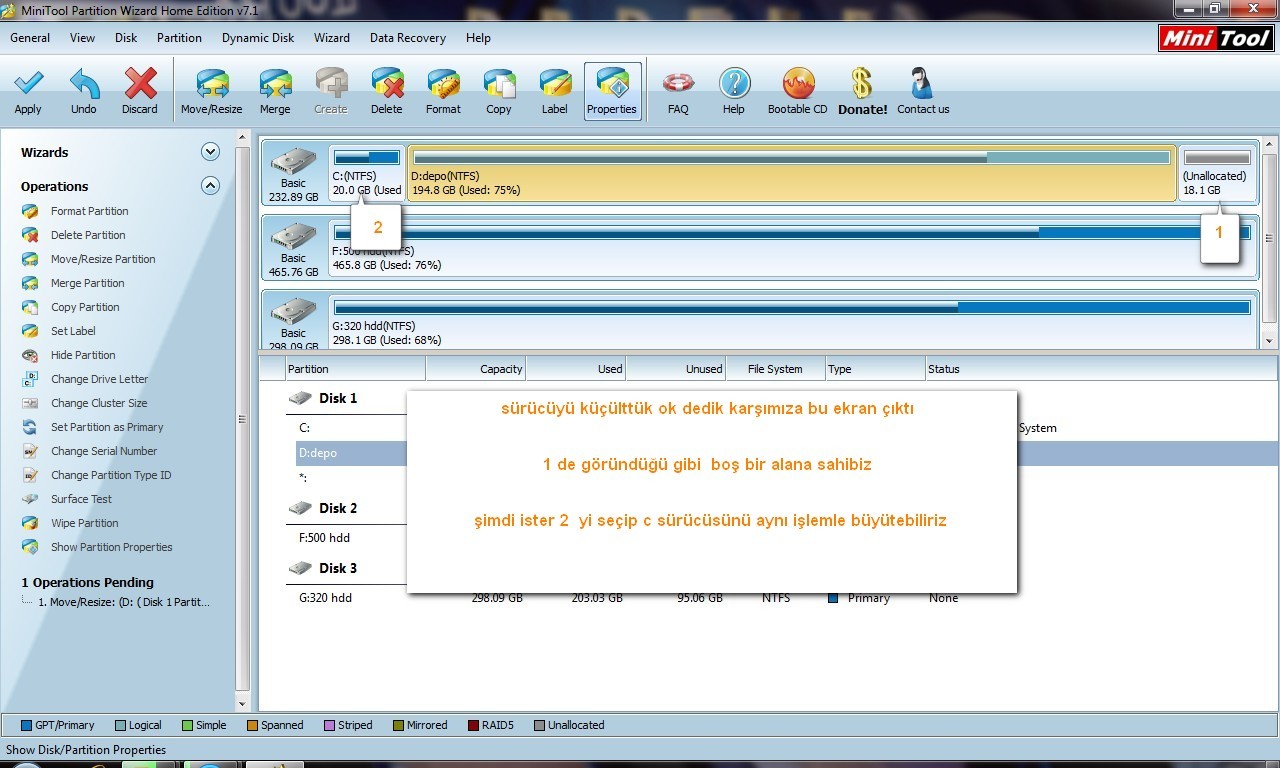Select the D:depo partition bar
The height and width of the screenshot is (768, 1280).
click(x=792, y=173)
